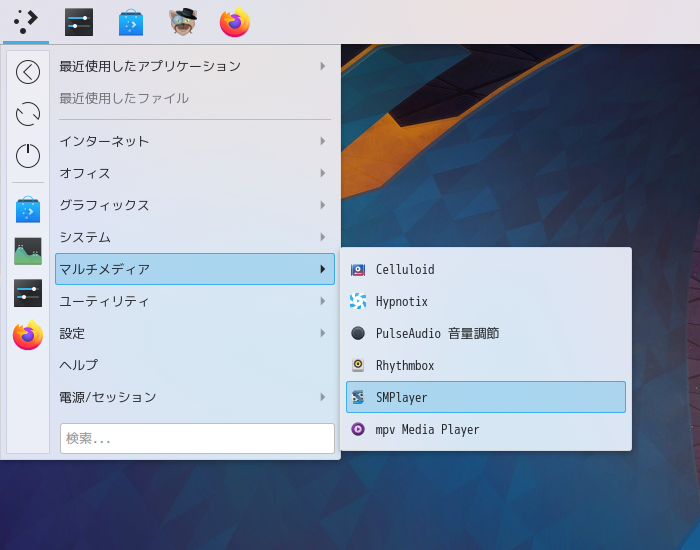Expand the ユーティリティ submenu arrow
The height and width of the screenshot is (550, 700).
coord(322,301)
